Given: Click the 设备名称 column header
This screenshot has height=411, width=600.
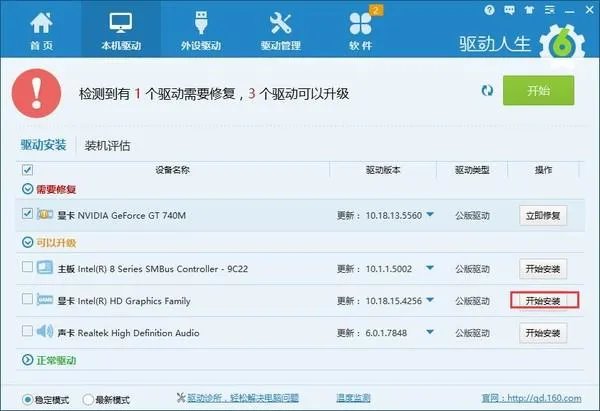Looking at the screenshot, I should click(173, 170).
